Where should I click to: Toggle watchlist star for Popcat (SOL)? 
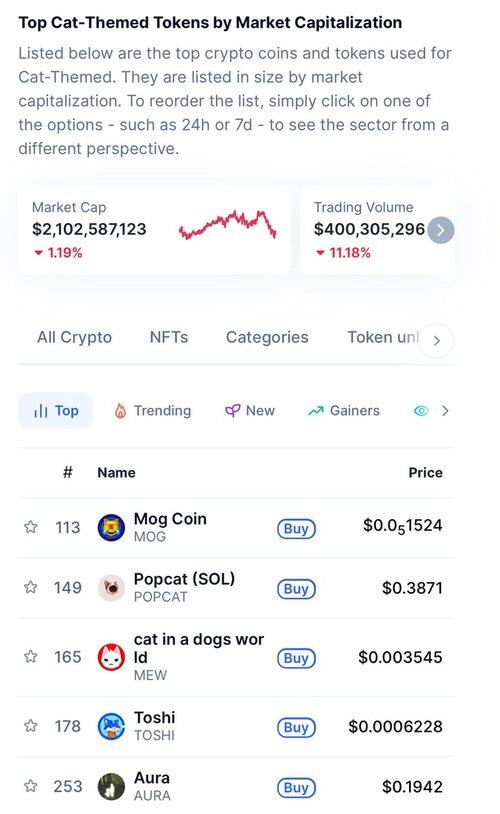31,588
